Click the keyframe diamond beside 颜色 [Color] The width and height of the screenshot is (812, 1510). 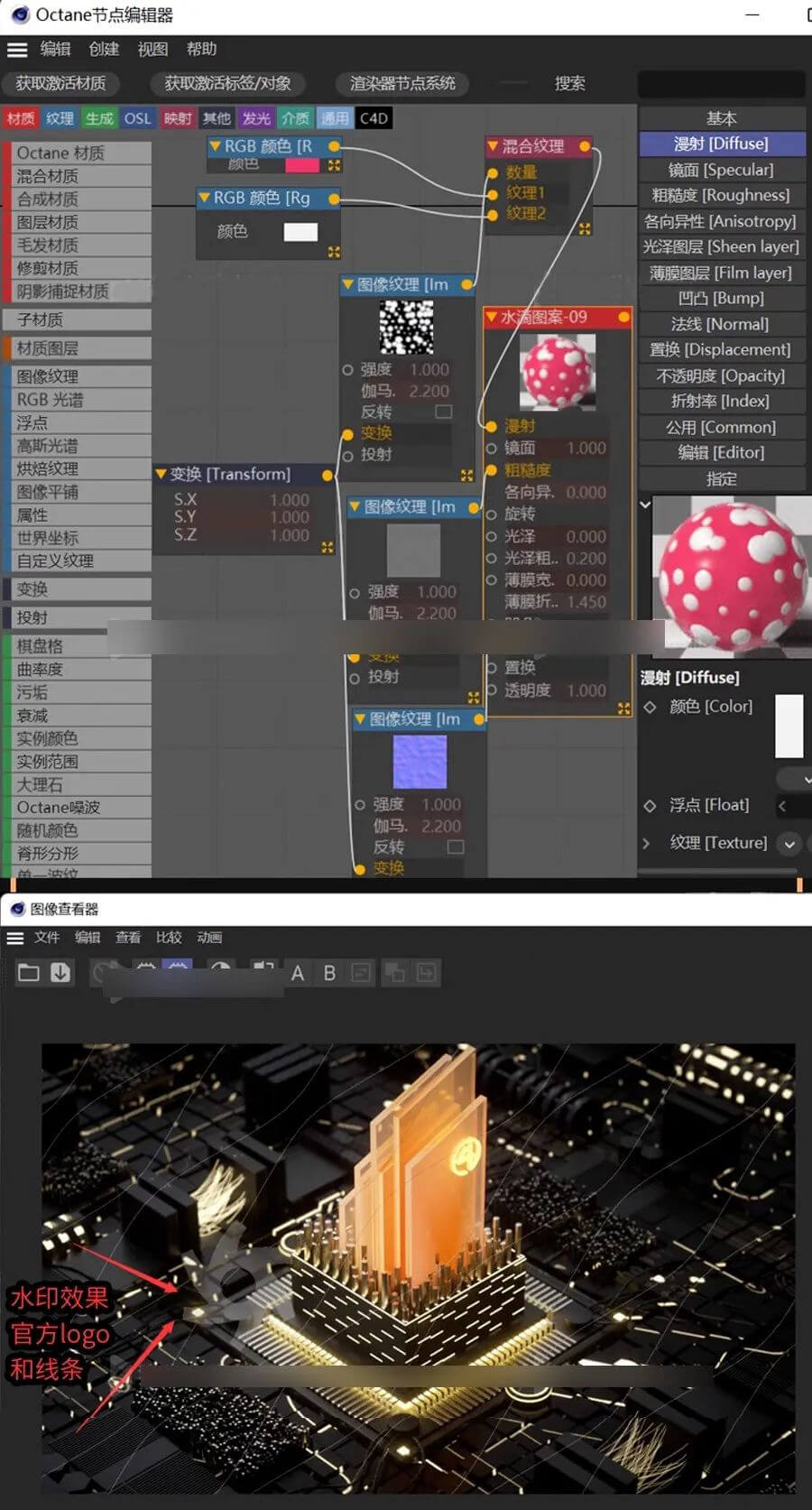[x=650, y=707]
